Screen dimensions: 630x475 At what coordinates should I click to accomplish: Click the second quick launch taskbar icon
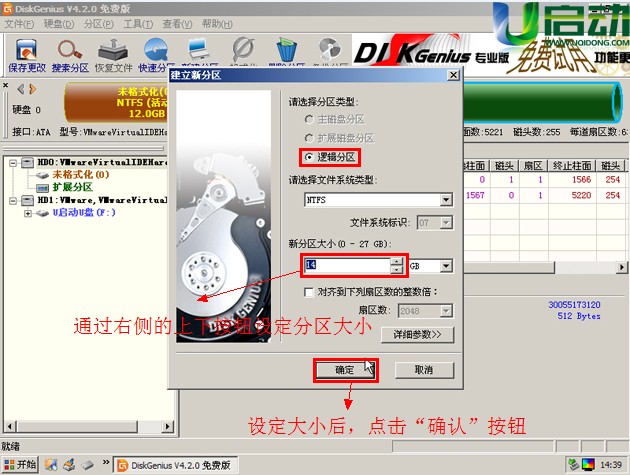(69, 465)
